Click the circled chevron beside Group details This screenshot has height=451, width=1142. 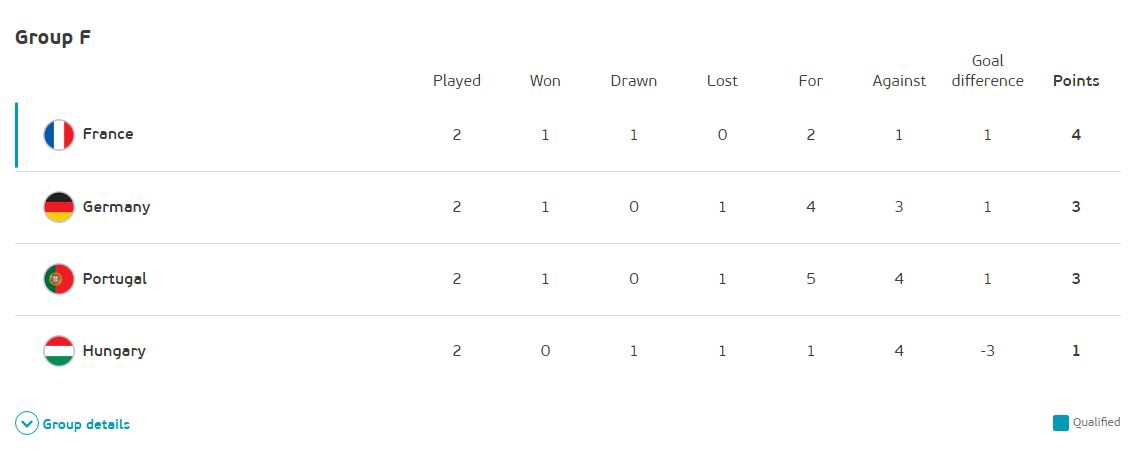27,424
